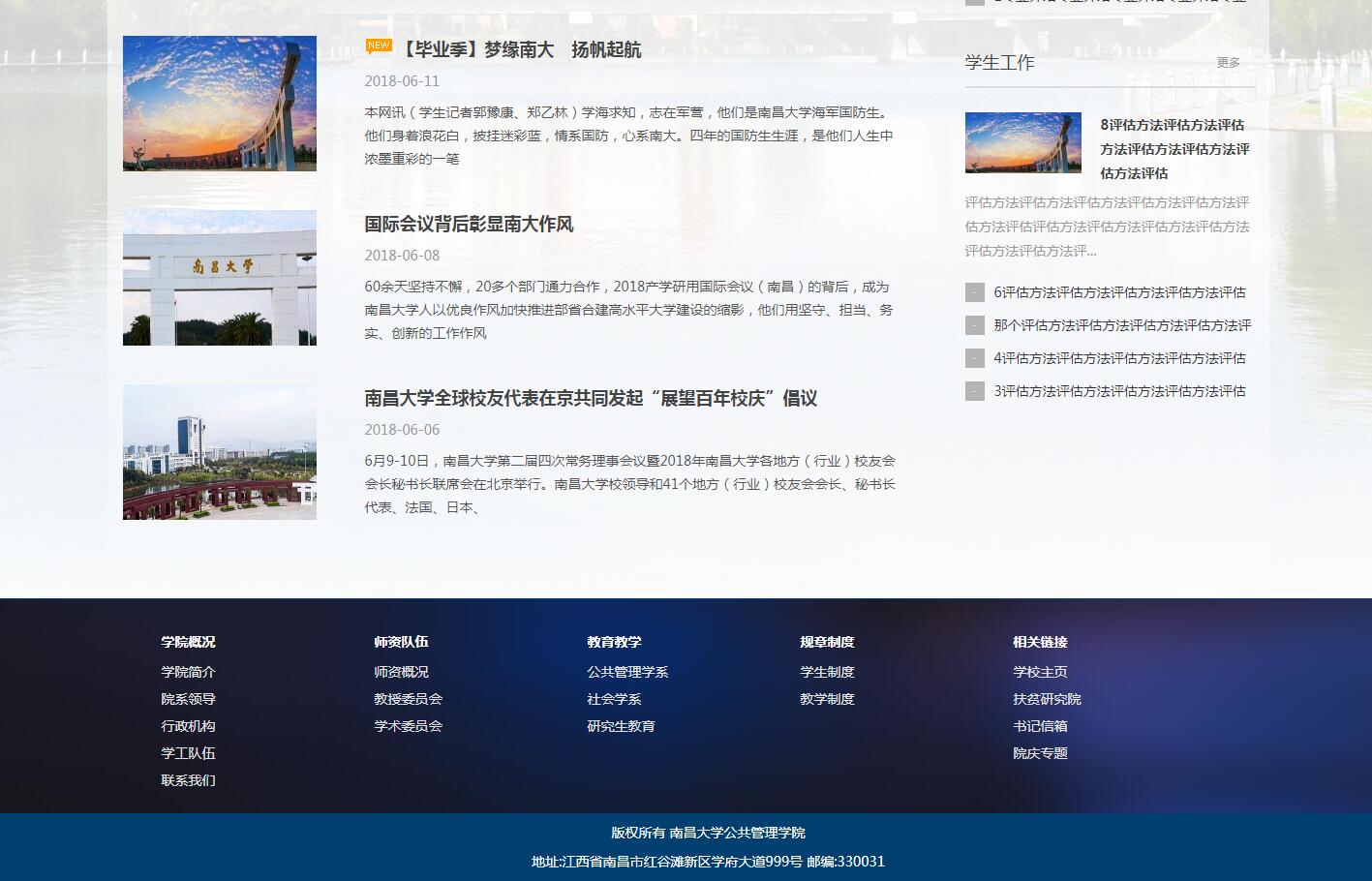
Task: Click footer heading 师资队伍
Action: [x=401, y=642]
